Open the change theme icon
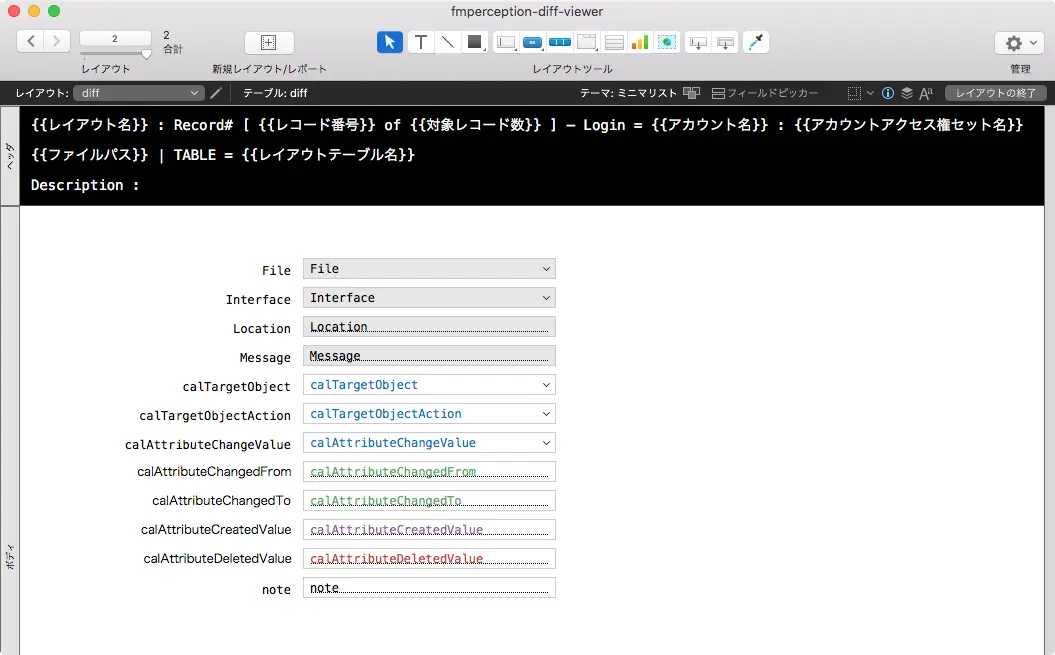1055x655 pixels. [692, 93]
